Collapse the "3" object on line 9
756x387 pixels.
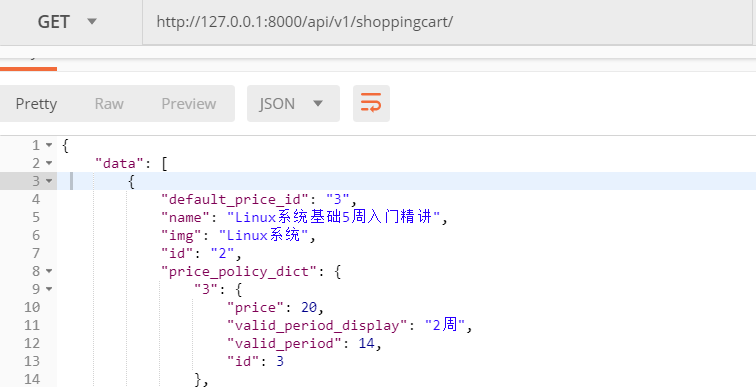click(x=49, y=289)
